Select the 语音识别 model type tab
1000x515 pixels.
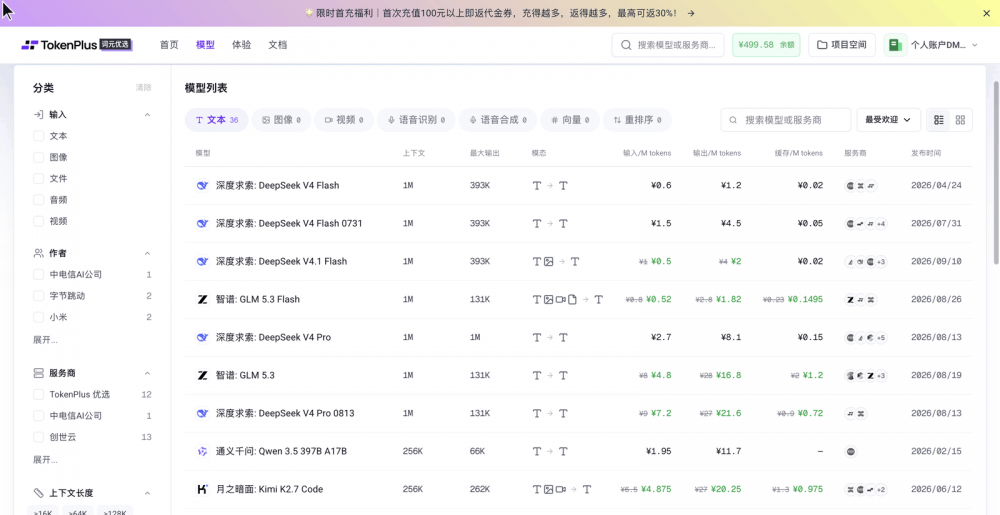(416, 120)
